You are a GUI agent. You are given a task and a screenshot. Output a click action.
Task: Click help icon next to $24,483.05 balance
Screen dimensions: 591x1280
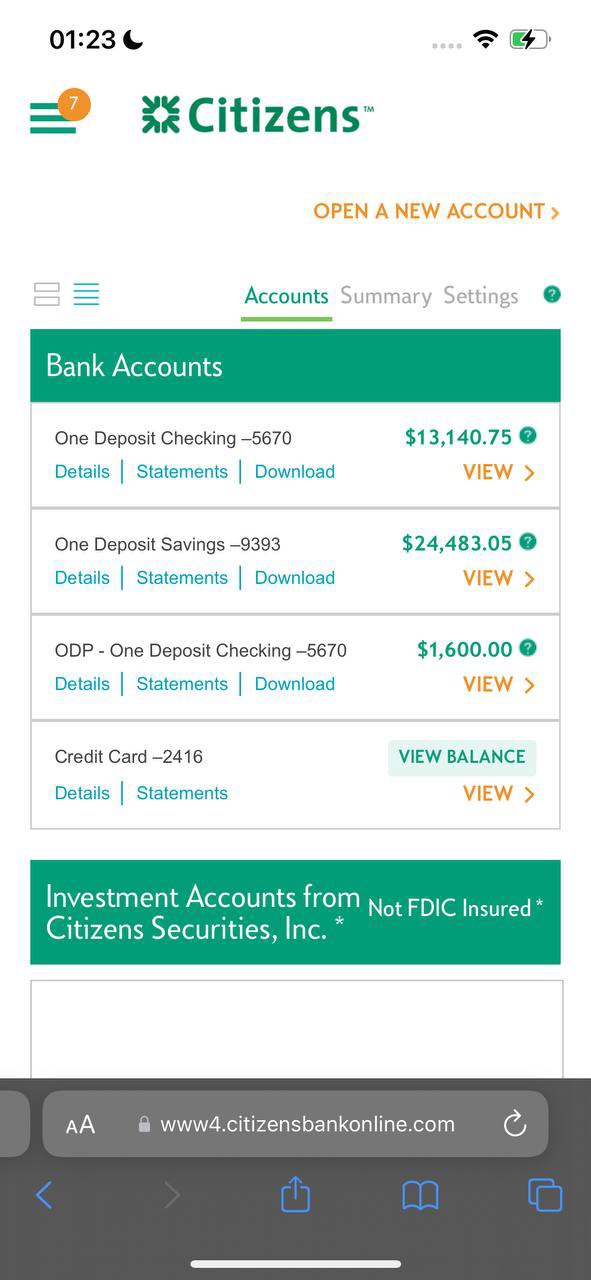(528, 541)
